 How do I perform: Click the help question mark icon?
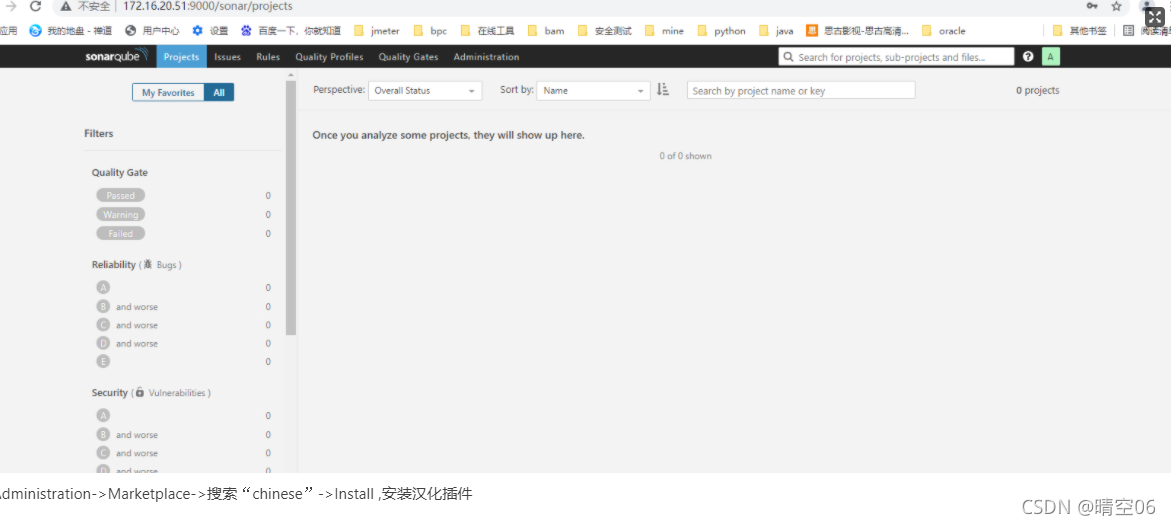(1028, 57)
